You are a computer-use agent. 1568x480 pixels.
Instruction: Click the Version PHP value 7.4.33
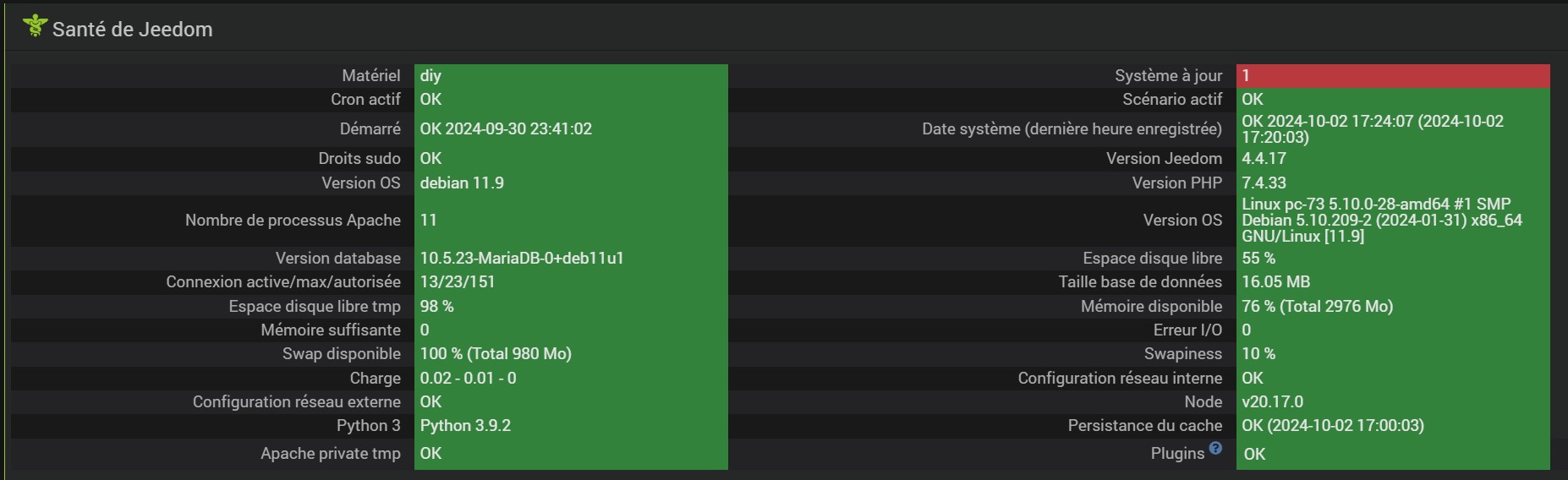(1264, 183)
